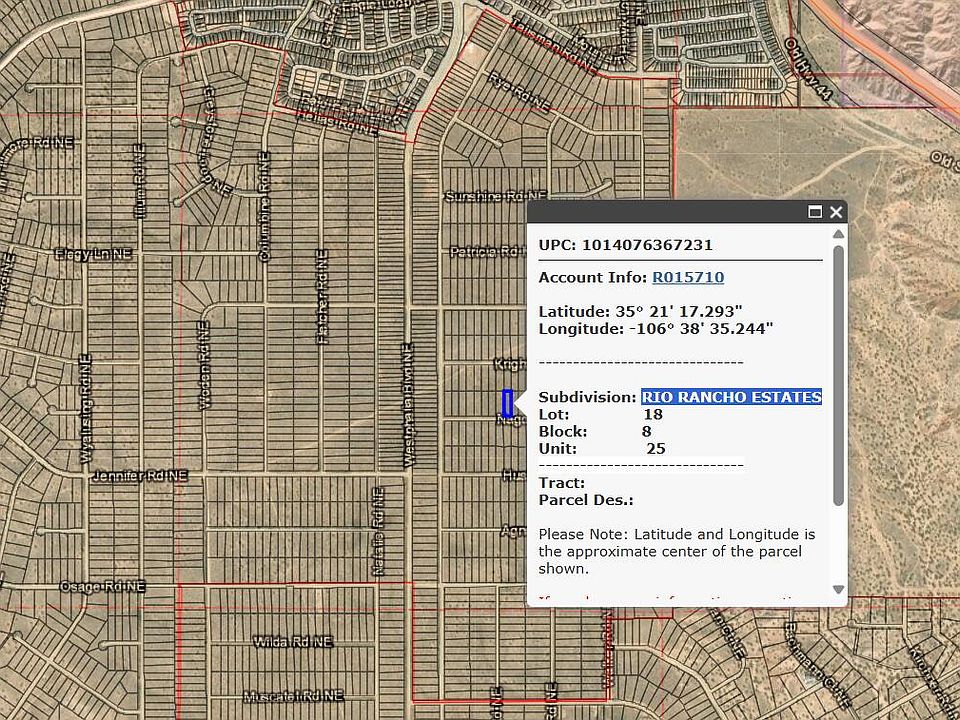Click the highlighted RIO RANCHO ESTATES text

click(x=731, y=397)
